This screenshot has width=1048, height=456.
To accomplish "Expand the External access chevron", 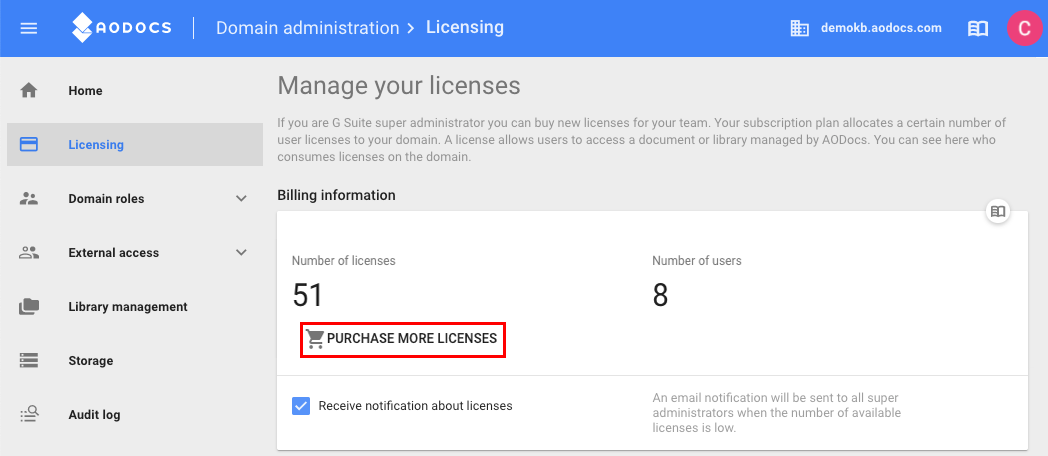I will tap(242, 253).
